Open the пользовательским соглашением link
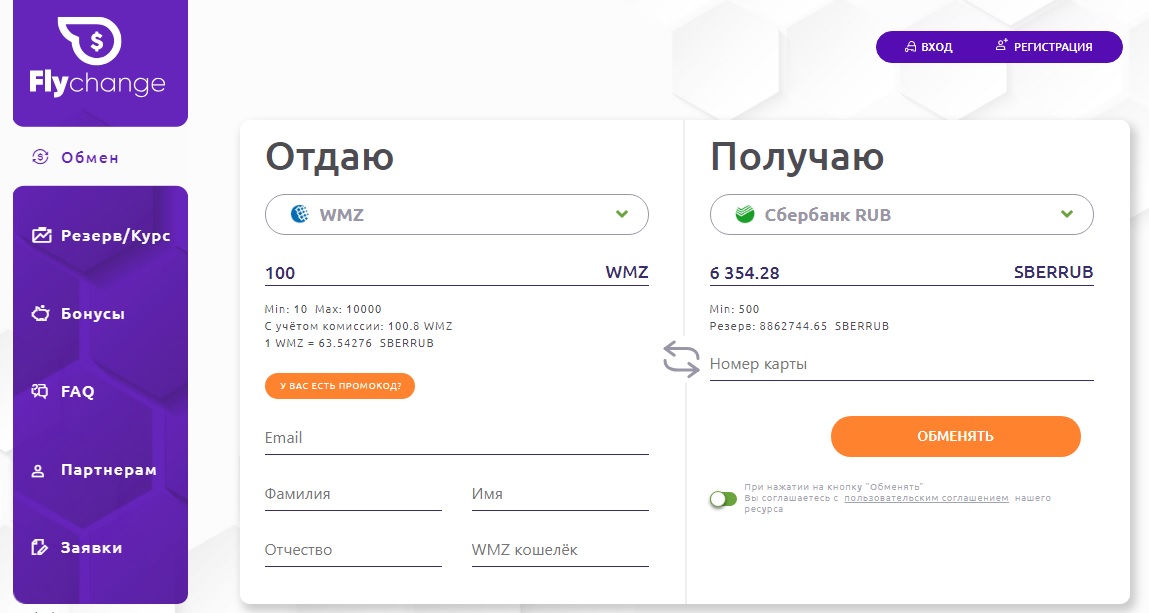 (926, 497)
